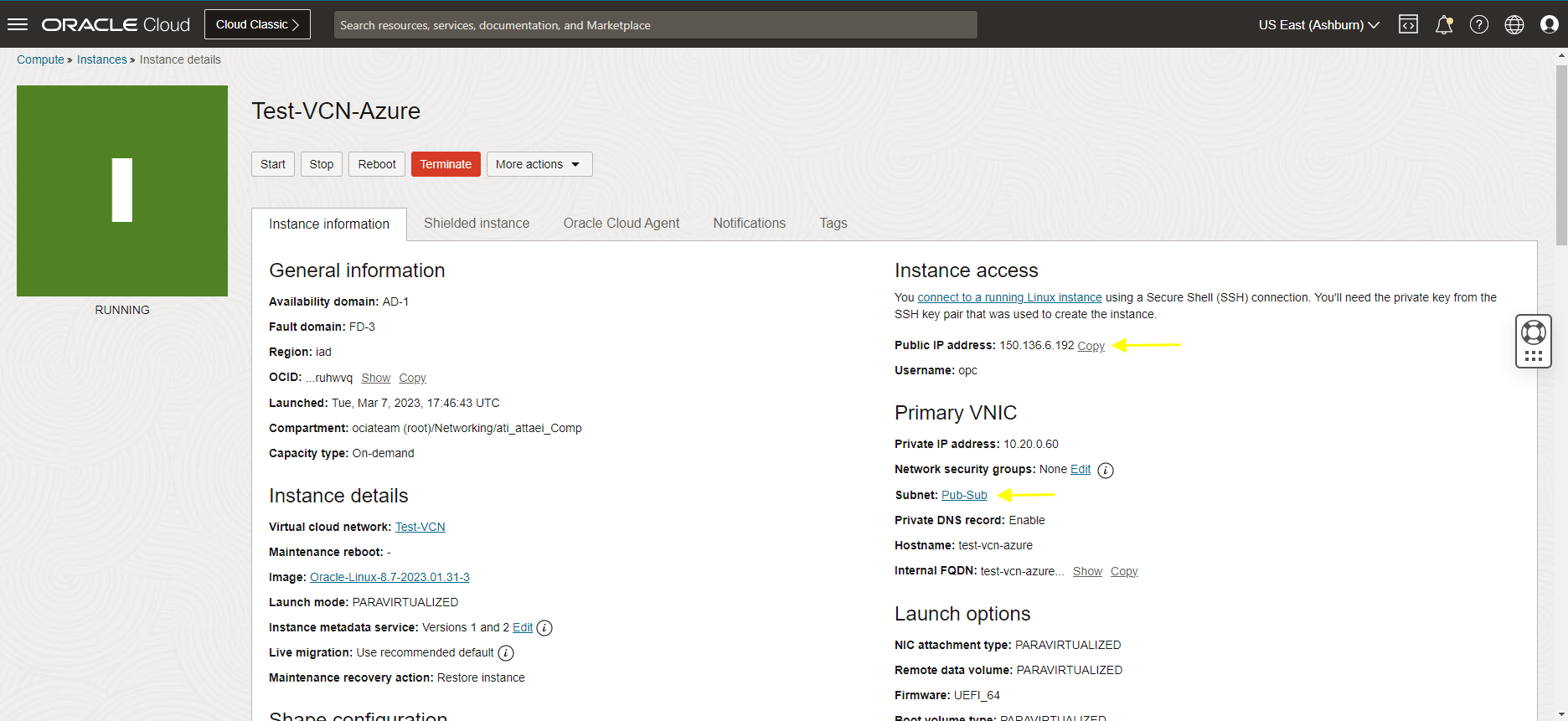The height and width of the screenshot is (721, 1568).
Task: Click the public IP value 150.136.6.192
Action: pos(1037,346)
